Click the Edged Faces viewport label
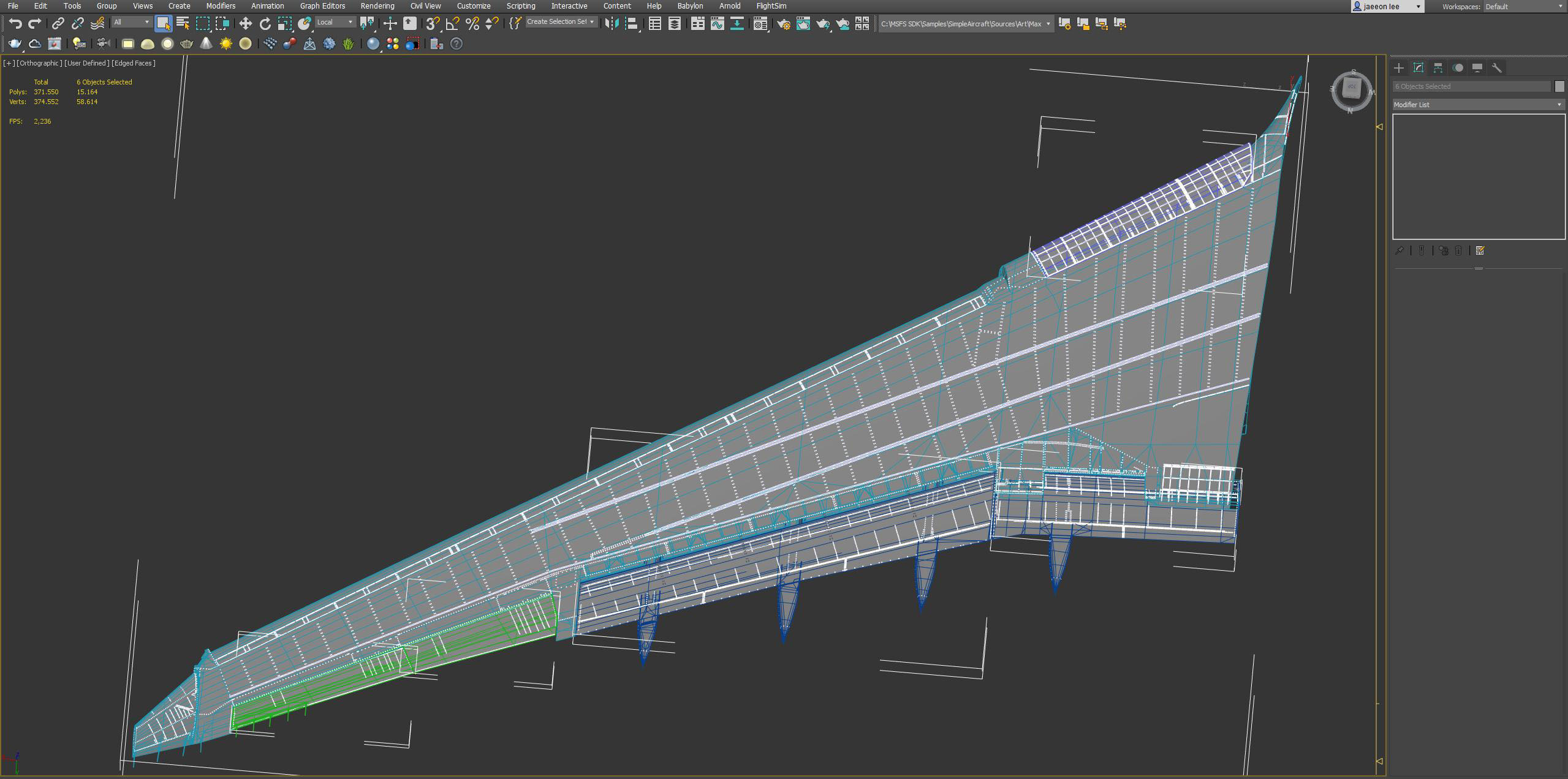The width and height of the screenshot is (1568, 779). pos(133,63)
